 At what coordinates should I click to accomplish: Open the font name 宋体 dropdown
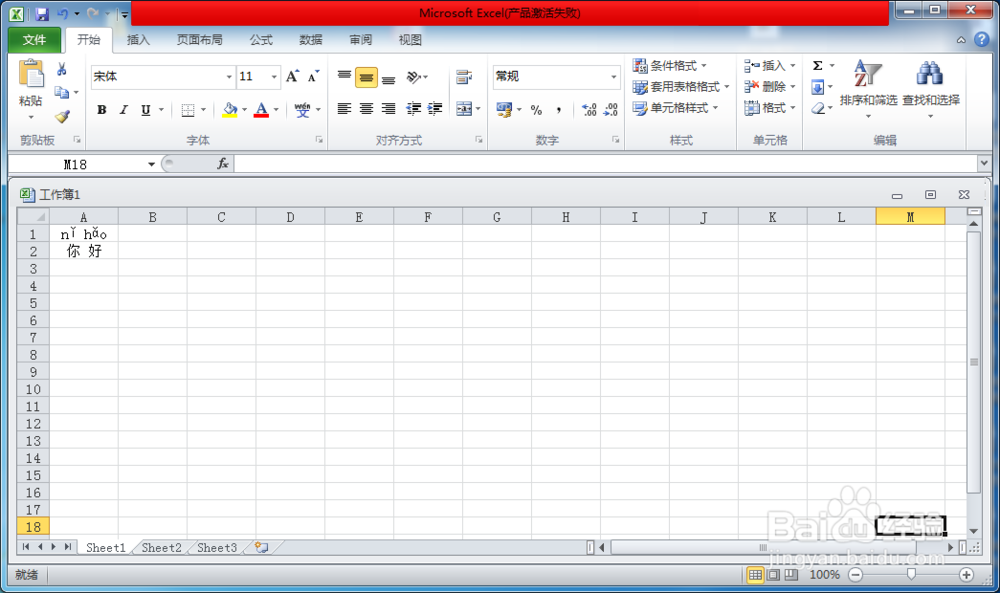tap(229, 77)
